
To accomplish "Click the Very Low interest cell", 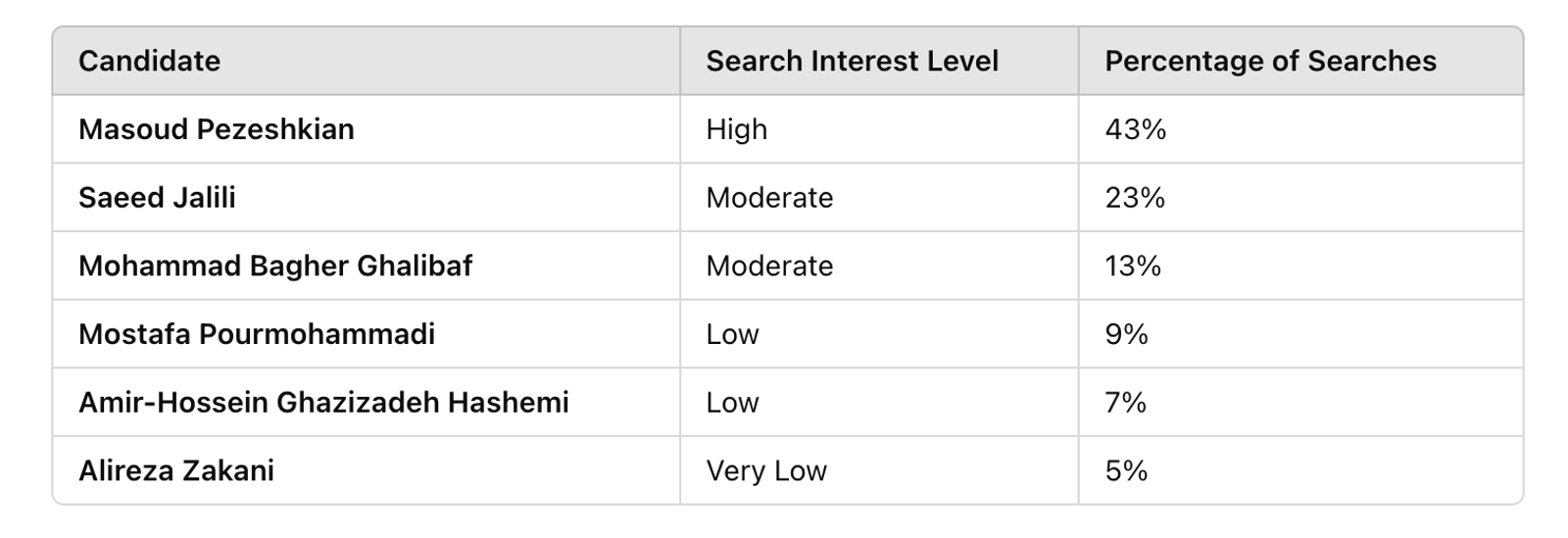I will point(766,470).
